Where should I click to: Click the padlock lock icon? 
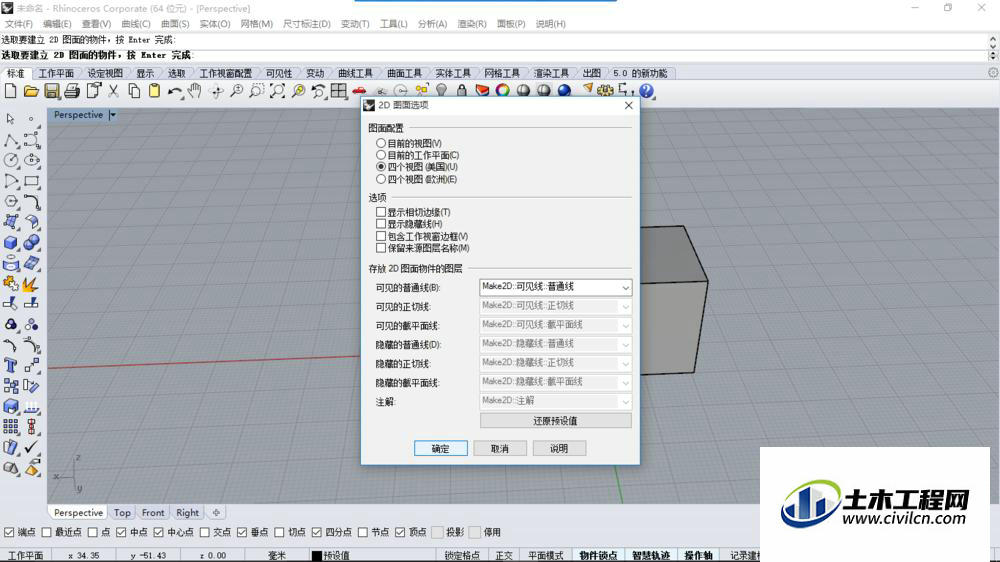point(462,91)
